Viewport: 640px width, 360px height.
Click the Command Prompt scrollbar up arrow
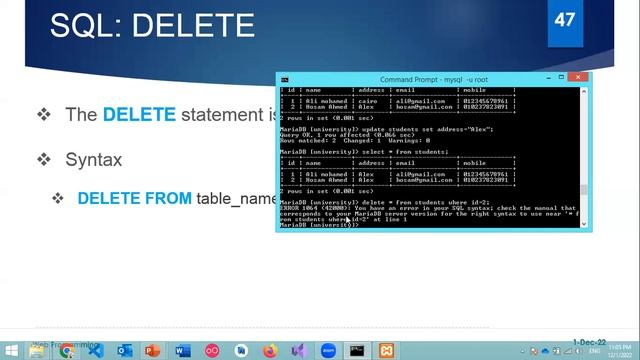point(584,92)
